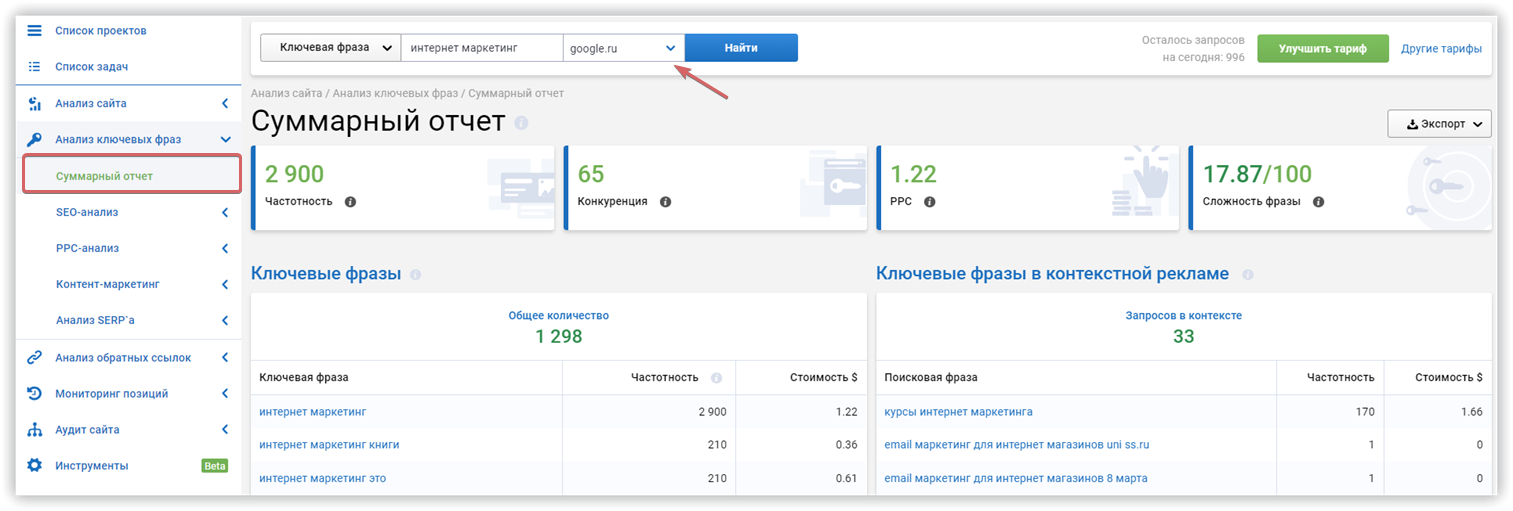1513x511 pixels.
Task: Click info icon beside Сложность фразы
Action: [x=1318, y=202]
